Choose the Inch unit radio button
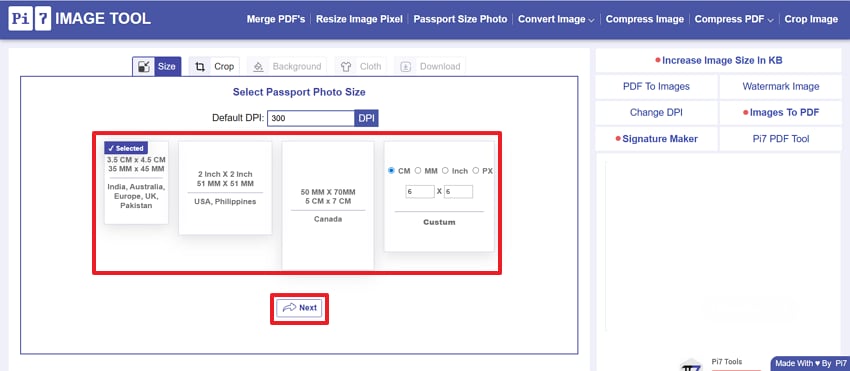This screenshot has width=850, height=371. tap(445, 170)
